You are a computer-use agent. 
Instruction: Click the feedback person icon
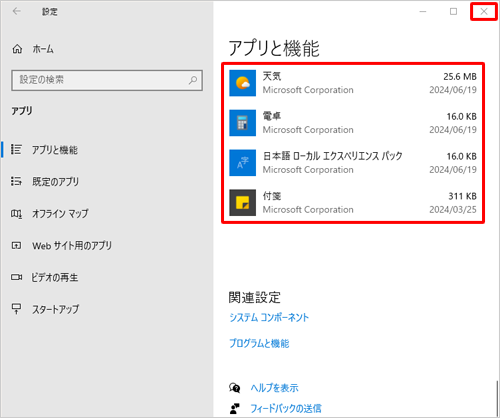coord(235,409)
